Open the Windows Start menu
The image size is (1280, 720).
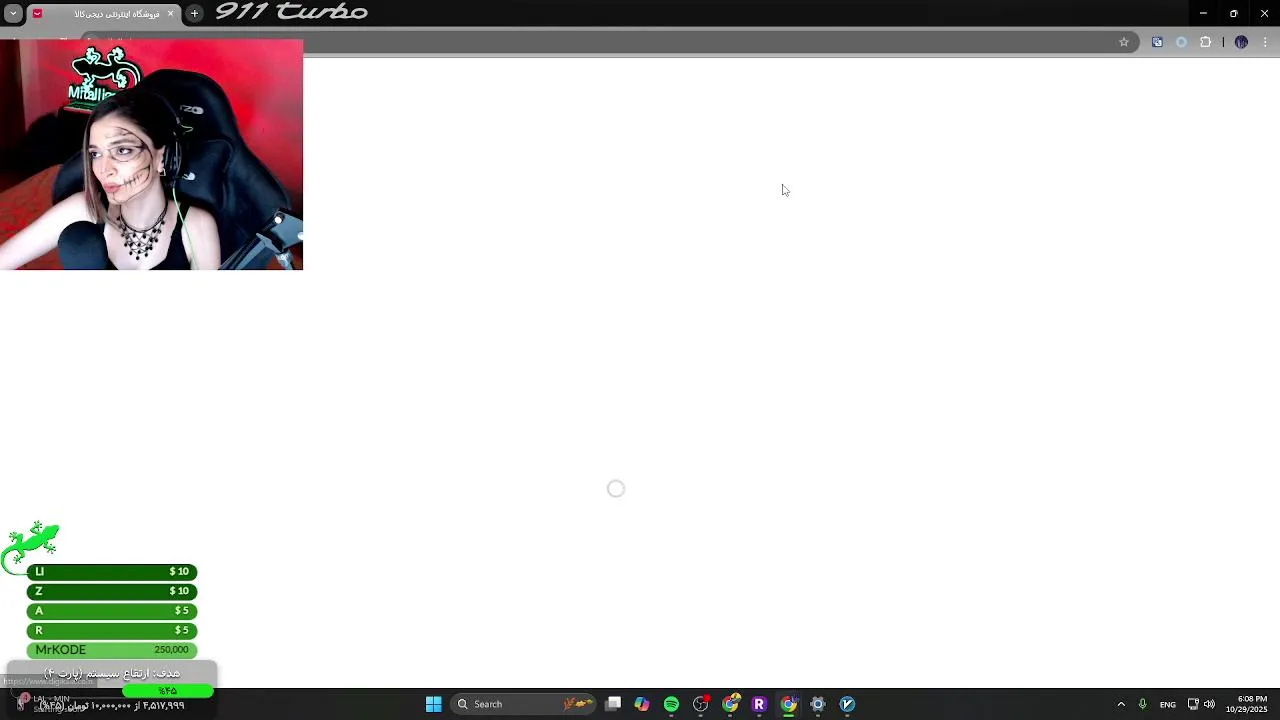click(433, 704)
